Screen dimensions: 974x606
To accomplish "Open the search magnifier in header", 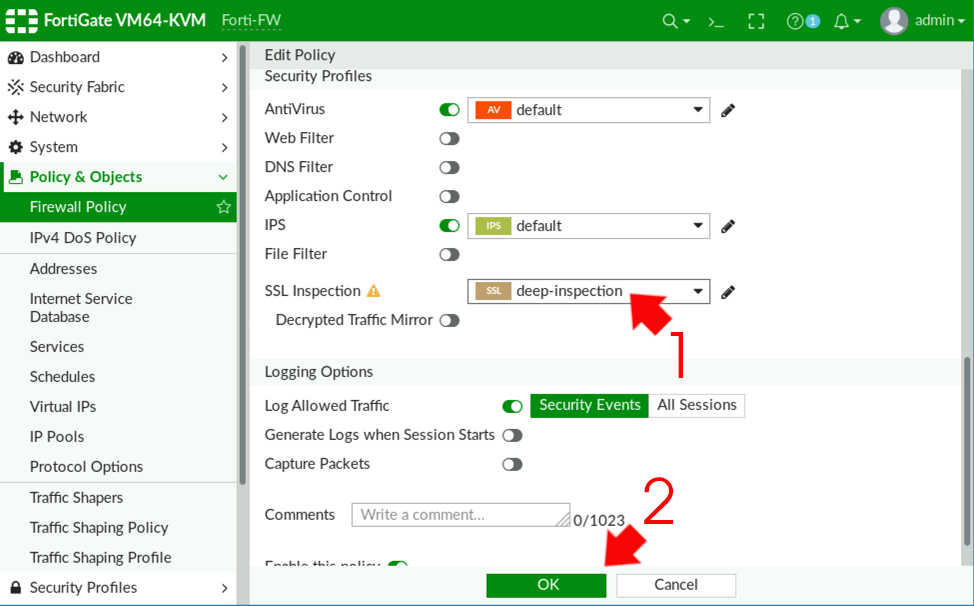I will 670,21.
